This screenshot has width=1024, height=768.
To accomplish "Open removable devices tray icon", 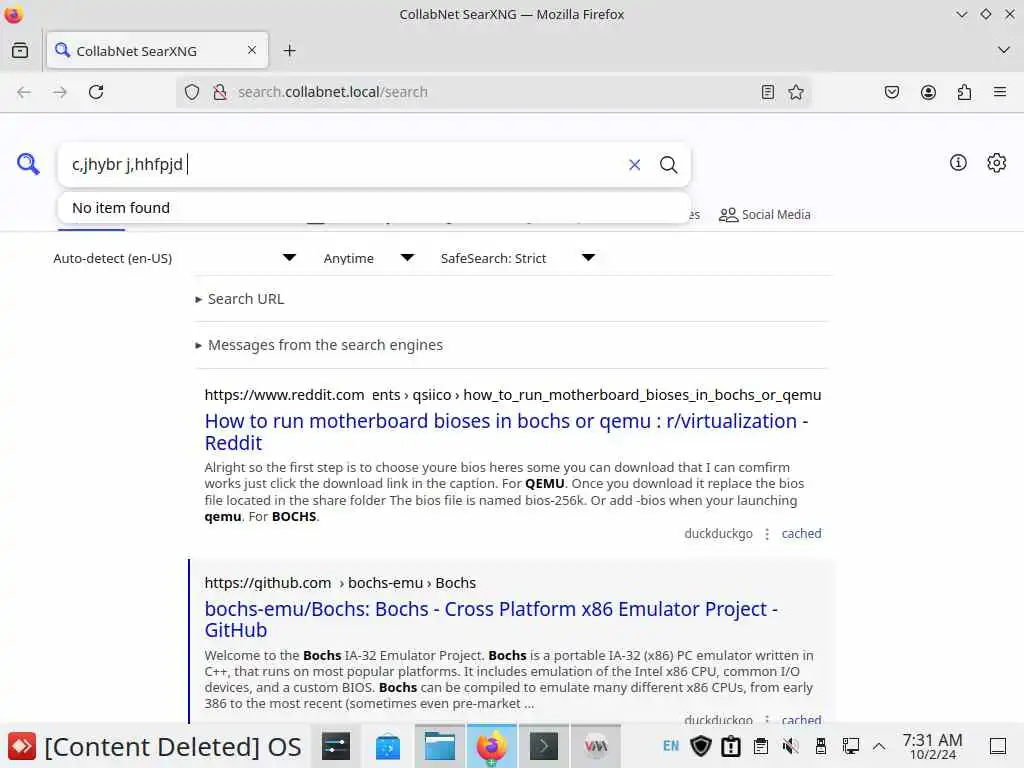I will coord(821,746).
